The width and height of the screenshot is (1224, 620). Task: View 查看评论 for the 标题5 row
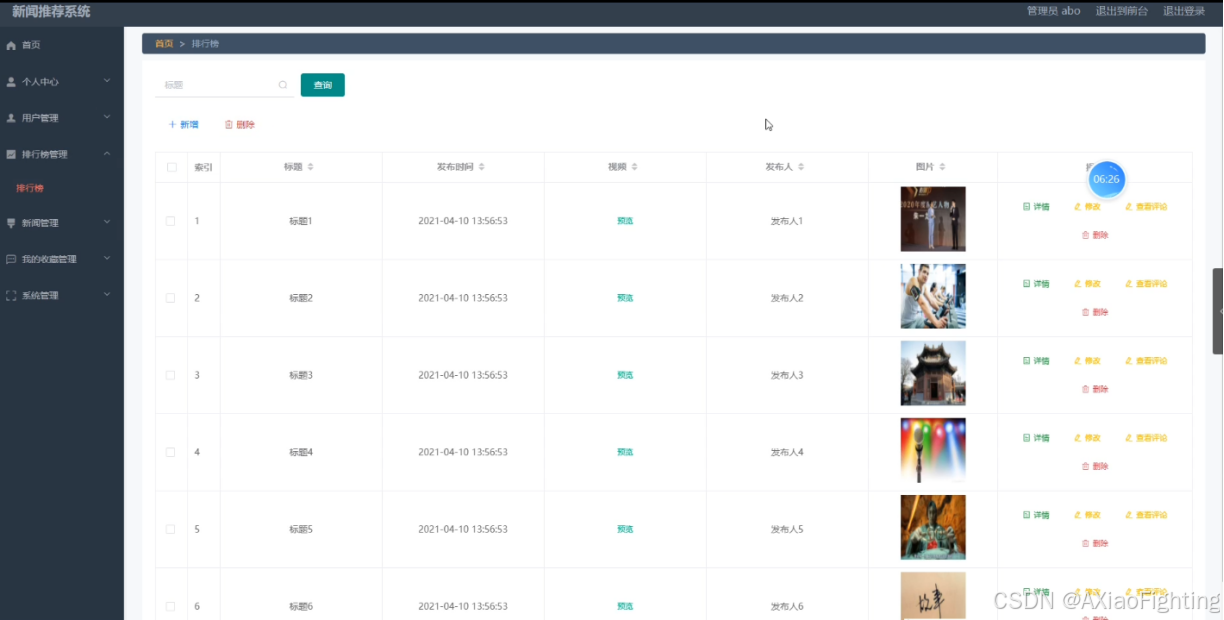pos(1146,515)
